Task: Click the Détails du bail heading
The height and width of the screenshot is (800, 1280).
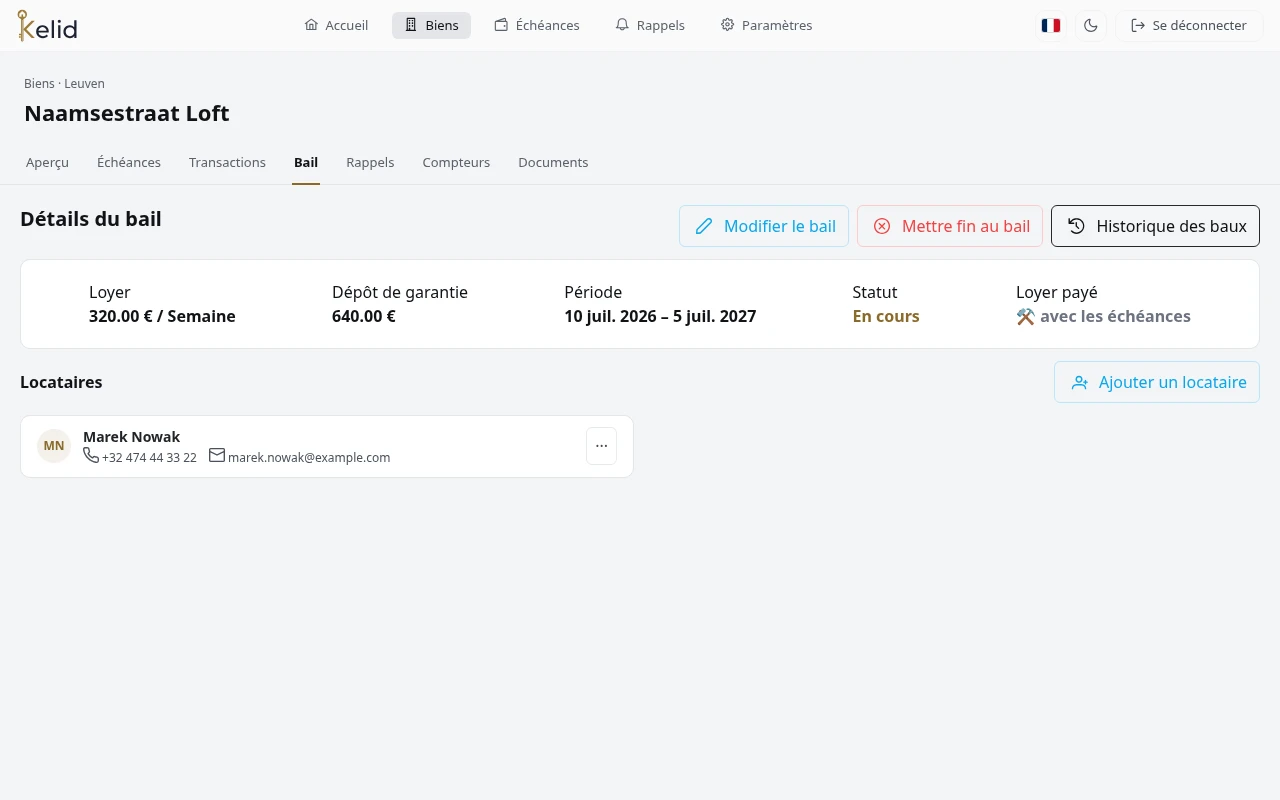Action: pyautogui.click(x=91, y=219)
